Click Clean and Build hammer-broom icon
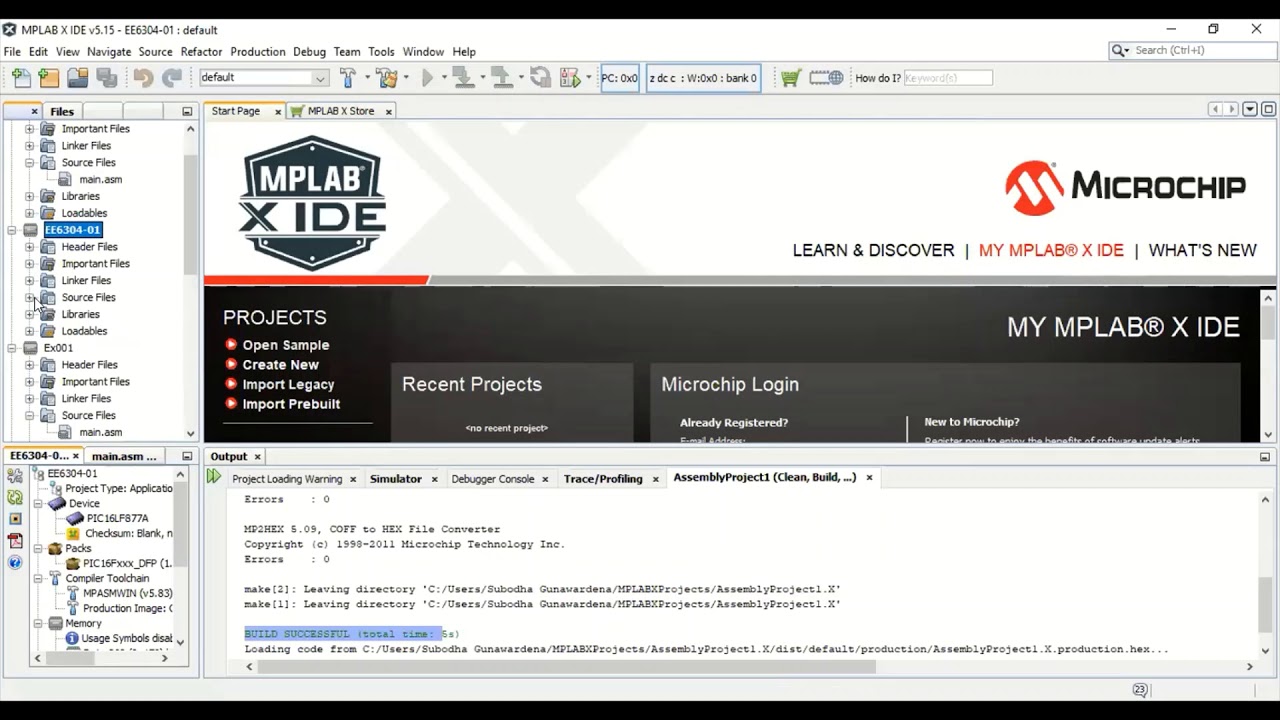The height and width of the screenshot is (720, 1280). coord(386,78)
